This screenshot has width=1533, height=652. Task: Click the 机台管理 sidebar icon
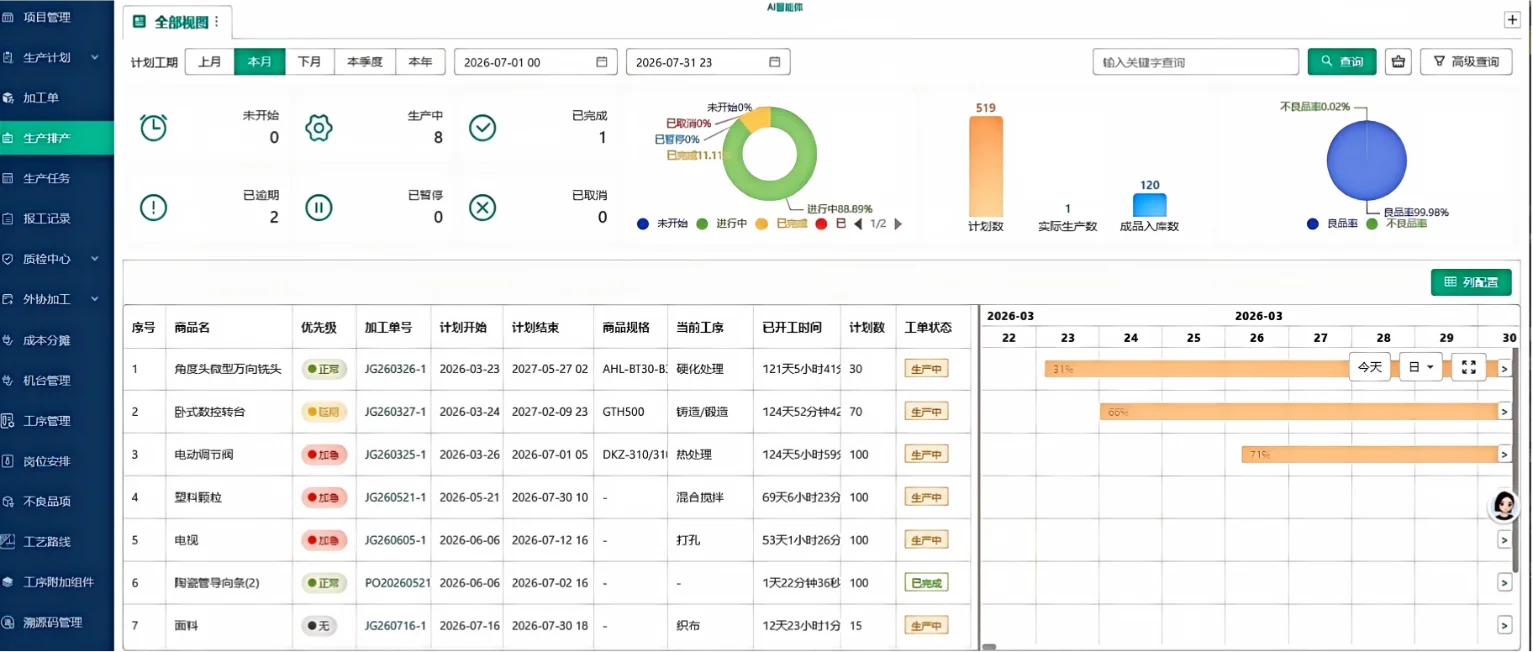coord(8,380)
